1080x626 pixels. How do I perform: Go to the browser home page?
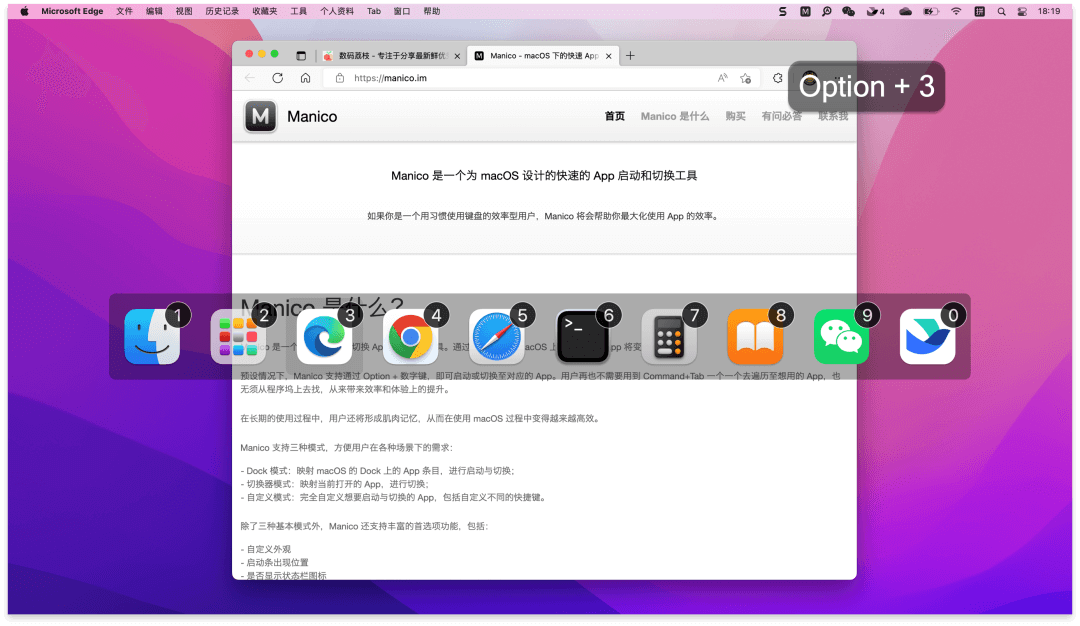tap(305, 78)
